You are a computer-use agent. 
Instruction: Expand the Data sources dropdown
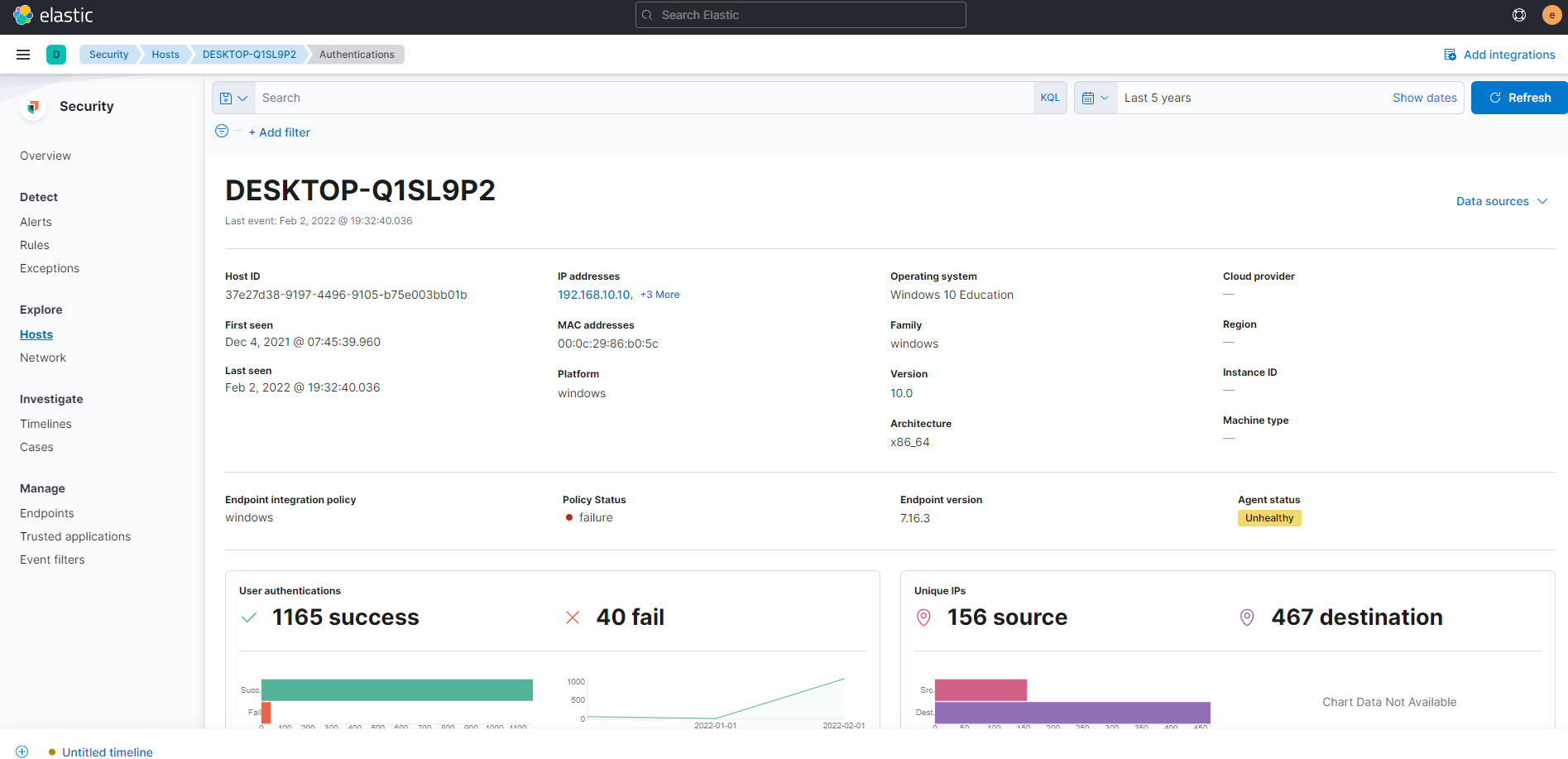tap(1501, 201)
